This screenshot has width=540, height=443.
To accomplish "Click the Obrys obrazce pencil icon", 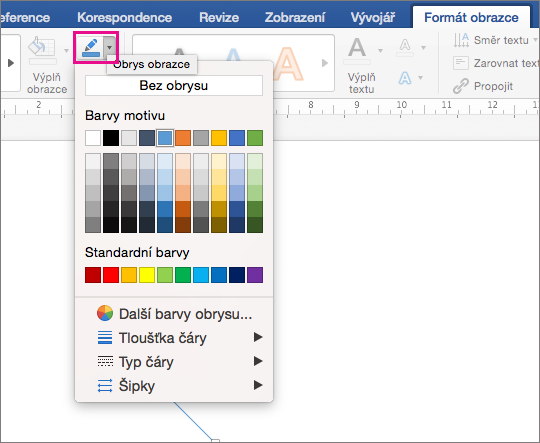I will (91, 48).
